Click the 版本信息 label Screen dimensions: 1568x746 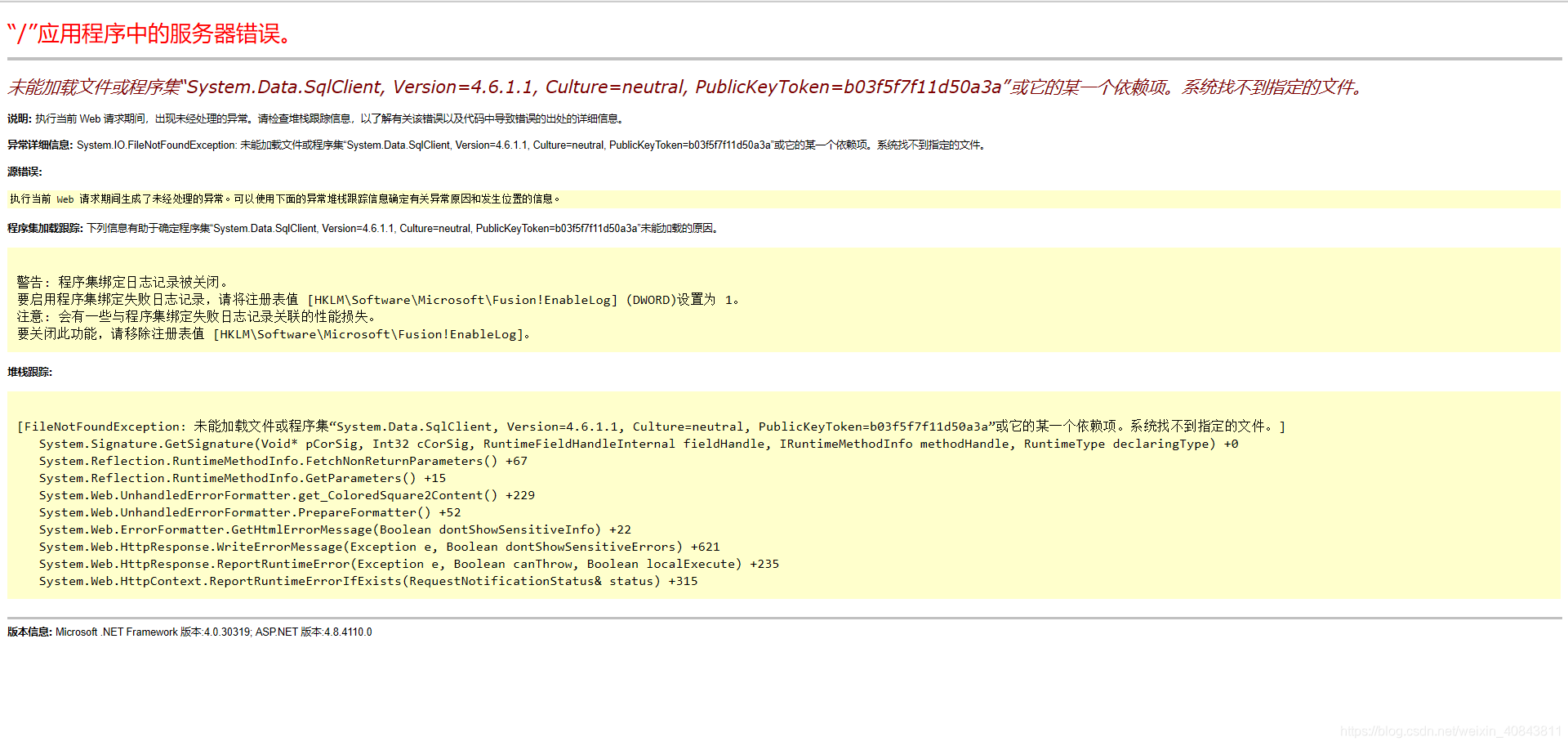29,632
